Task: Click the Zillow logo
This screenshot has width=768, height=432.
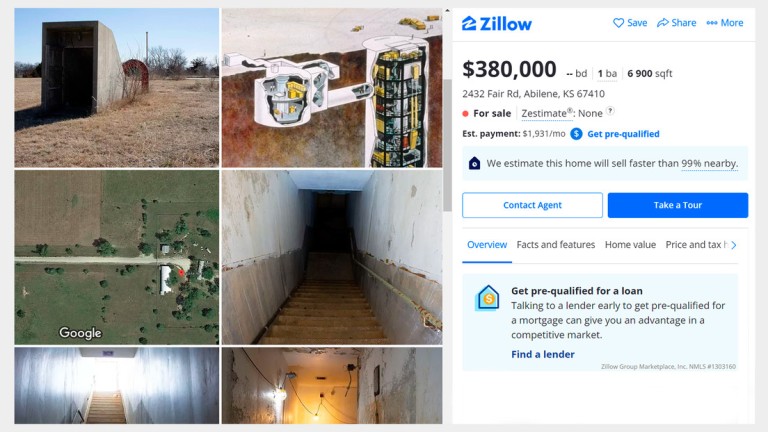Action: click(497, 24)
